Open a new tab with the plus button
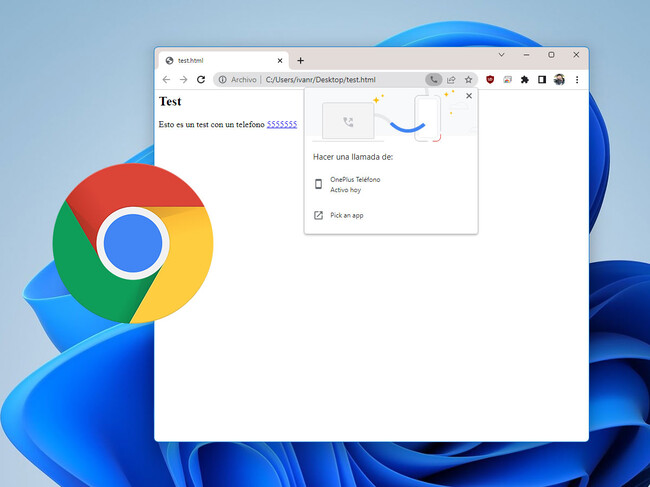This screenshot has height=487, width=650. pos(301,61)
